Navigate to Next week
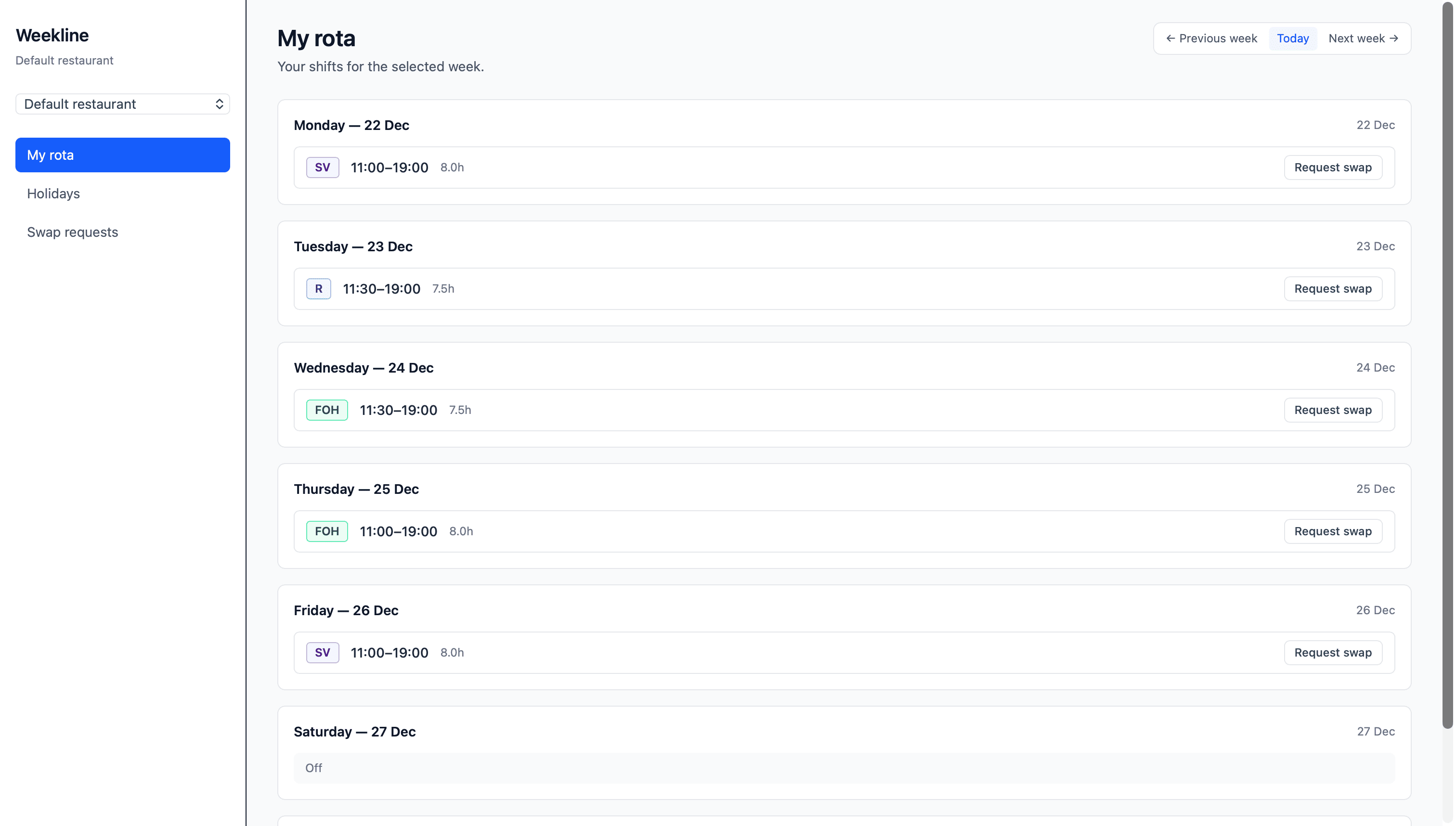 1363,38
